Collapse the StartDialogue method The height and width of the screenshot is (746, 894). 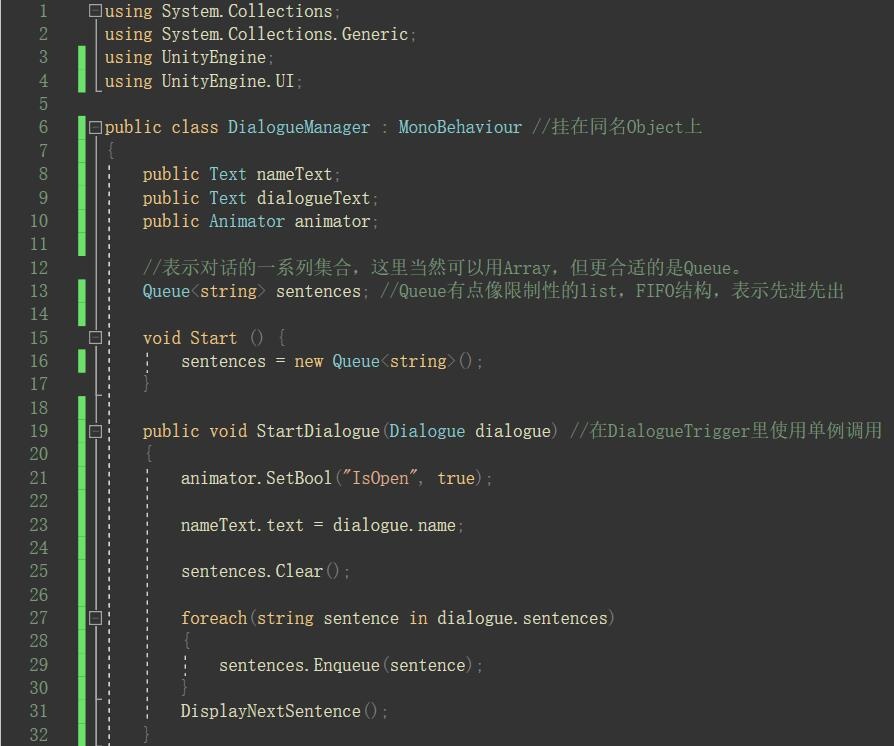click(x=96, y=431)
